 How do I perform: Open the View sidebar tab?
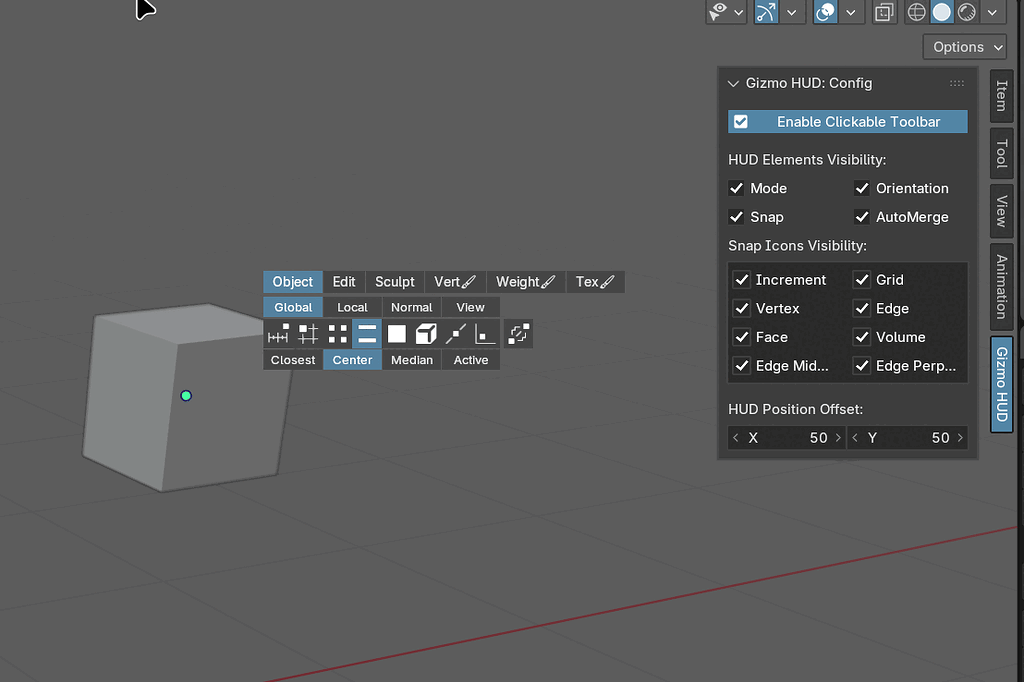coord(1001,212)
